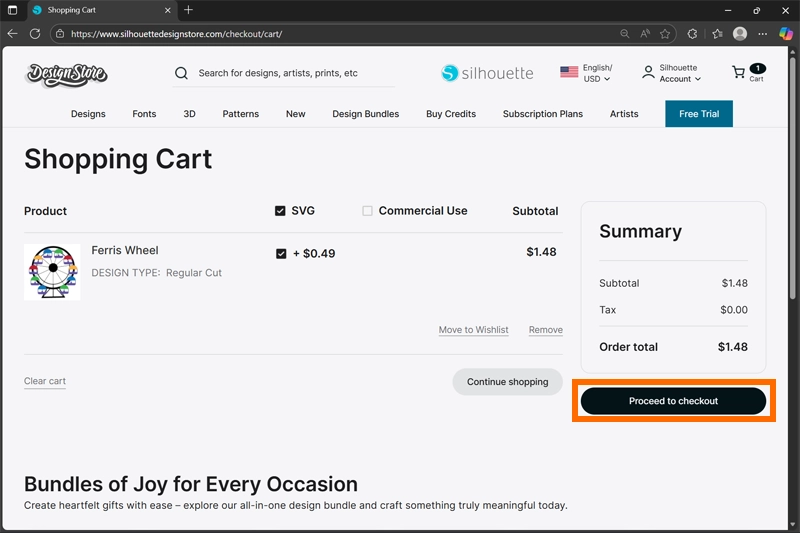Image resolution: width=800 pixels, height=533 pixels.
Task: Refresh the page with the browser reload icon
Action: pyautogui.click(x=35, y=33)
